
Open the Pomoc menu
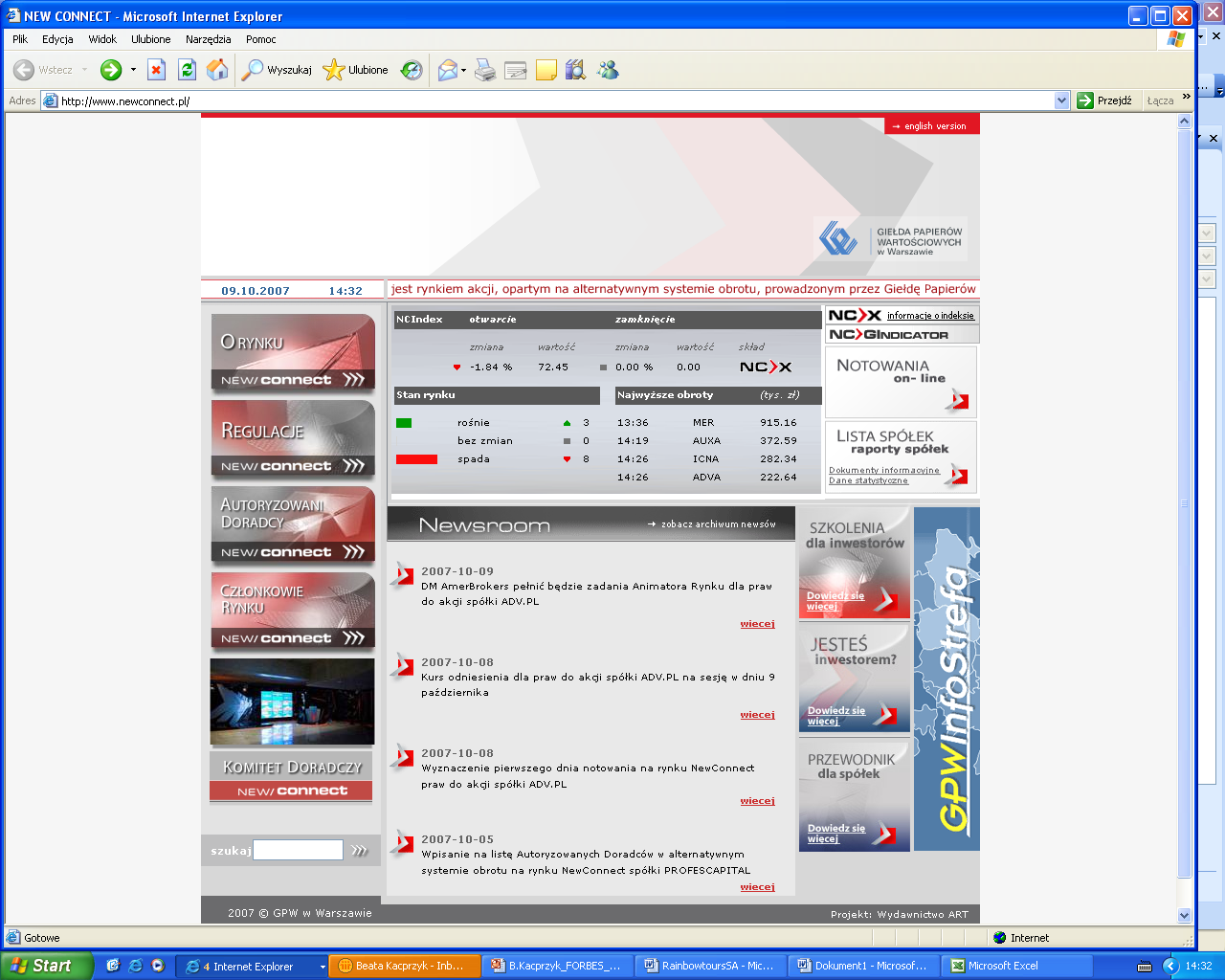(260, 39)
